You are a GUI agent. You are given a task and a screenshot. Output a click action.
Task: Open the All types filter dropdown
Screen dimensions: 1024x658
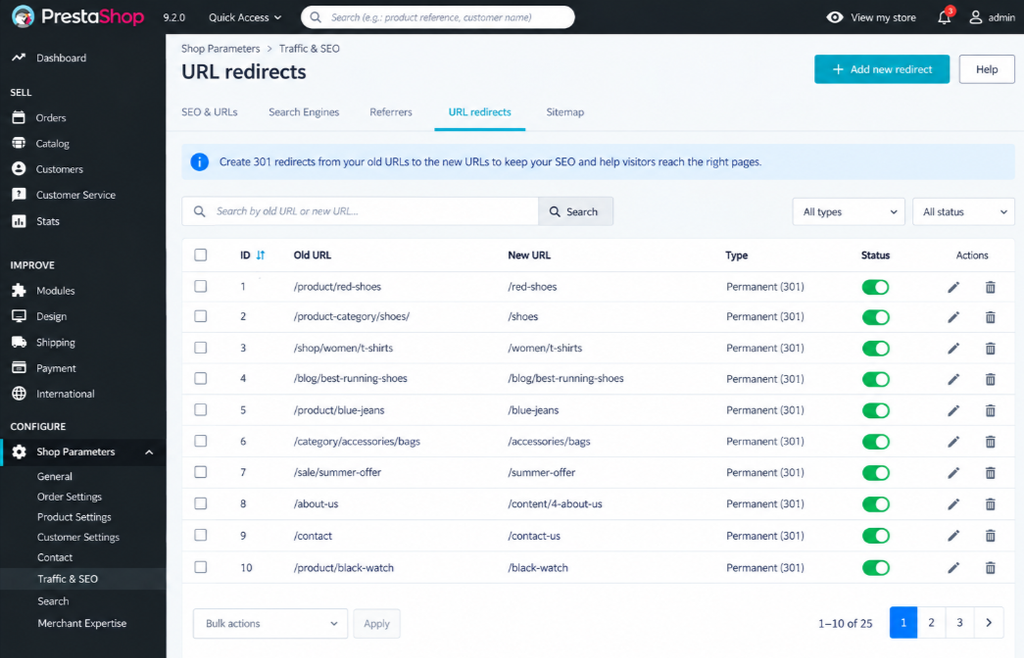point(848,212)
